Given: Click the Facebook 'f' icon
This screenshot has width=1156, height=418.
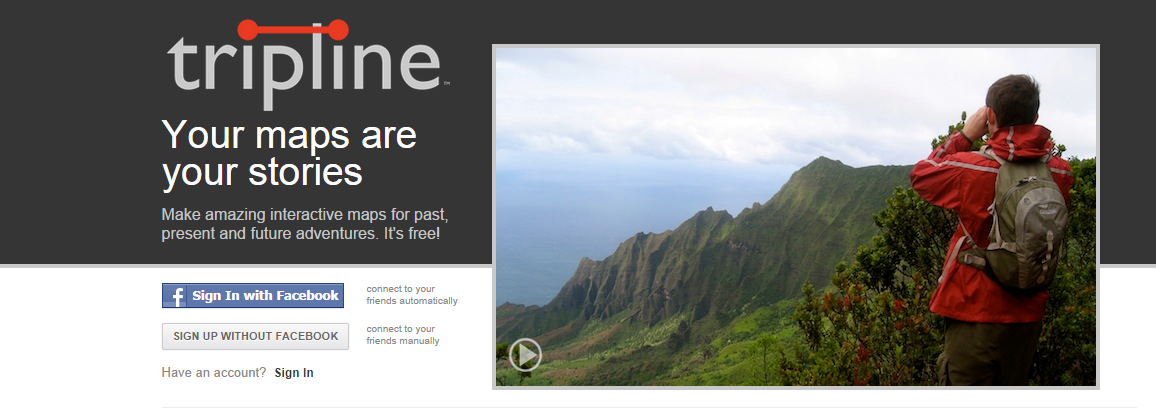Looking at the screenshot, I should tap(176, 296).
